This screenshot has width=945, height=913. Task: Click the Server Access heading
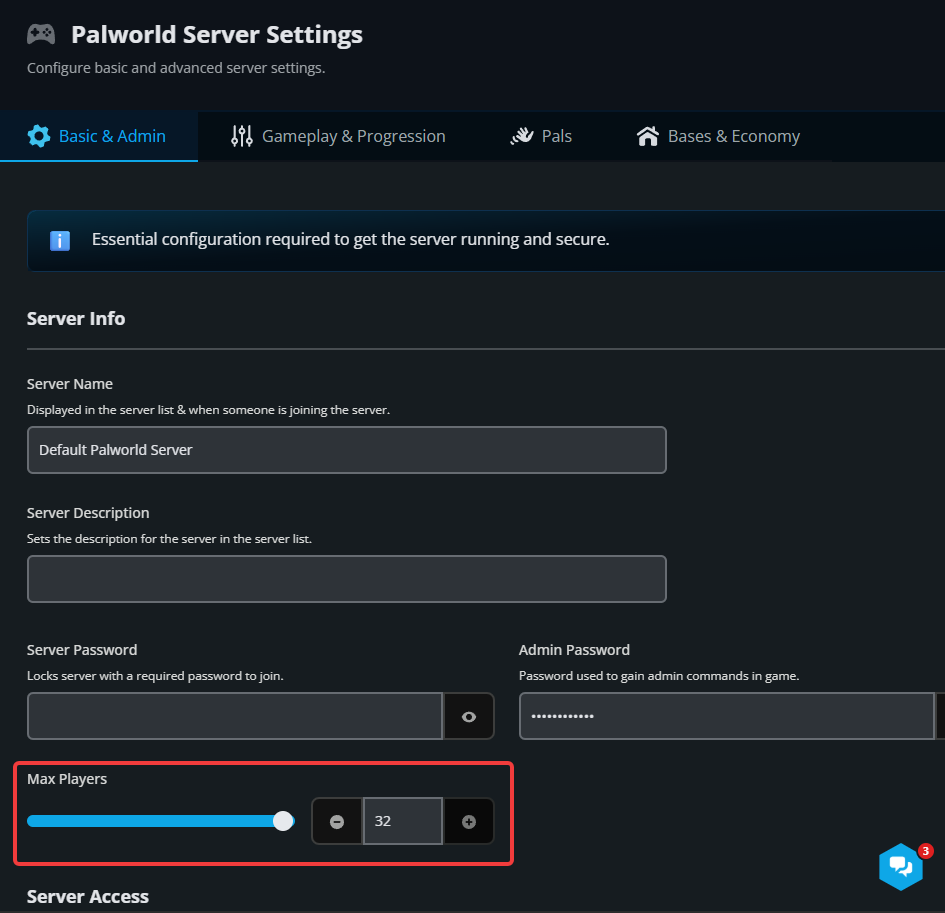(x=88, y=897)
